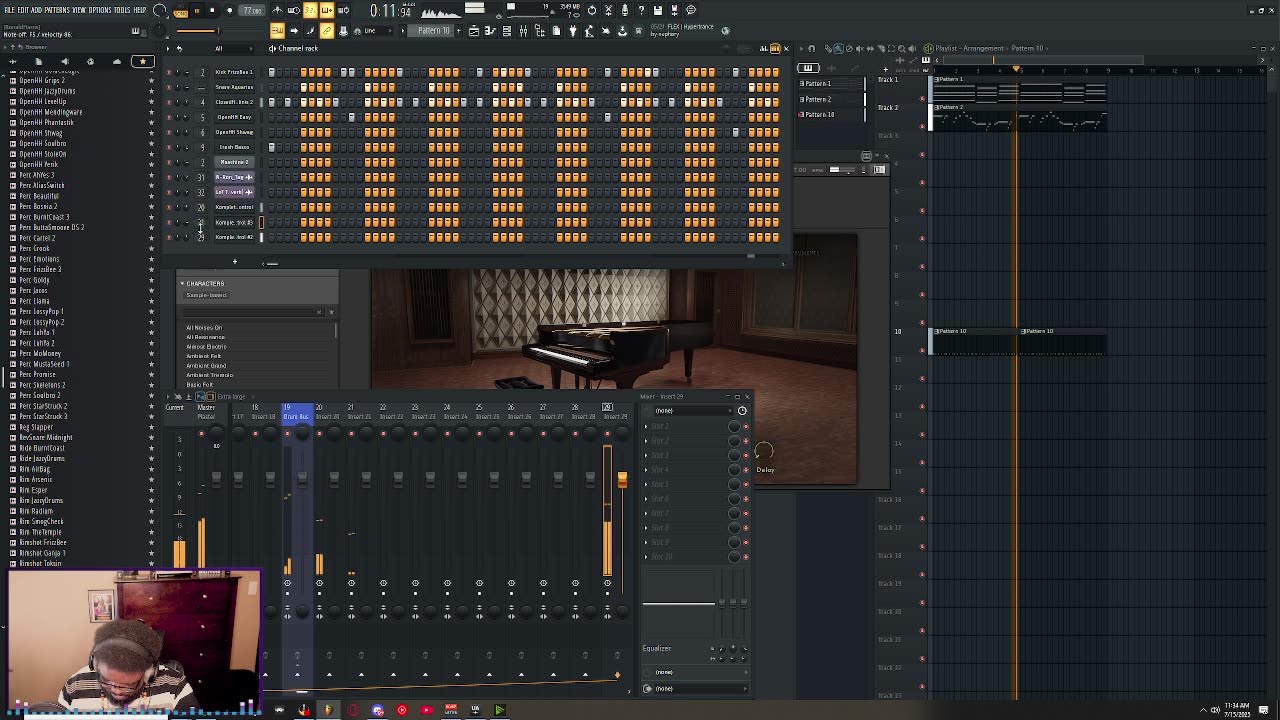Open the mixer from the top toolbar

[x=523, y=31]
